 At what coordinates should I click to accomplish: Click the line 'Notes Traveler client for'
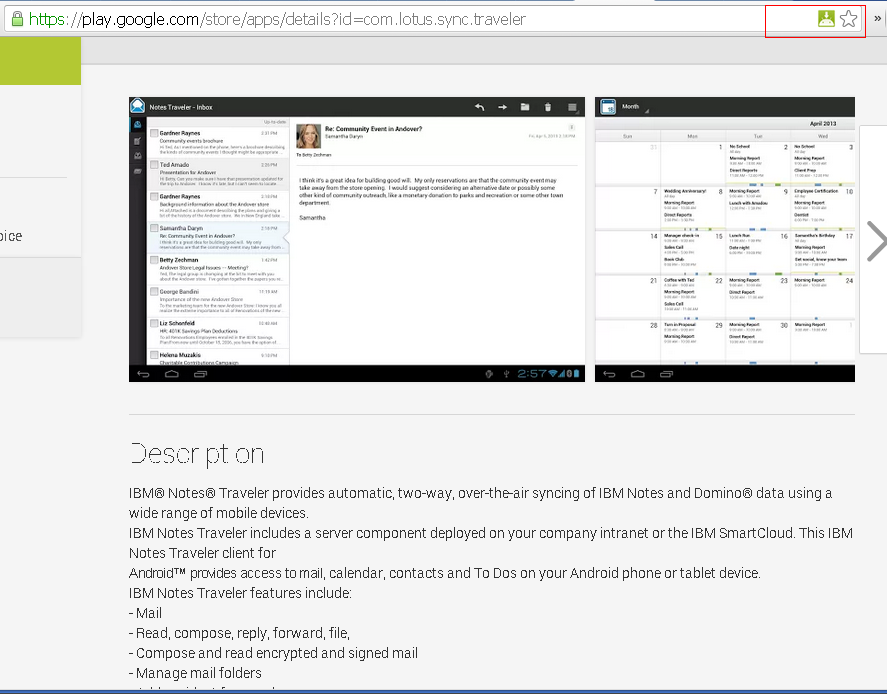point(203,553)
